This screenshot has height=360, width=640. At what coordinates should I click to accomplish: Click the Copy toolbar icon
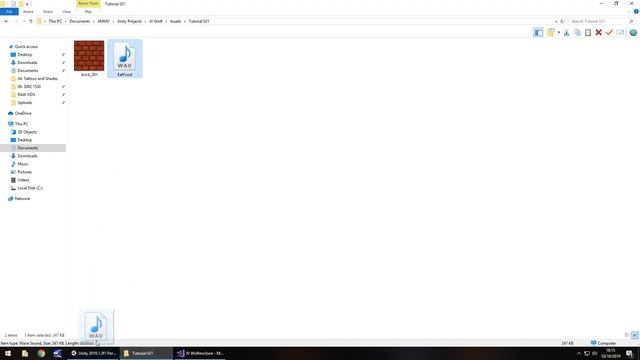[577, 33]
